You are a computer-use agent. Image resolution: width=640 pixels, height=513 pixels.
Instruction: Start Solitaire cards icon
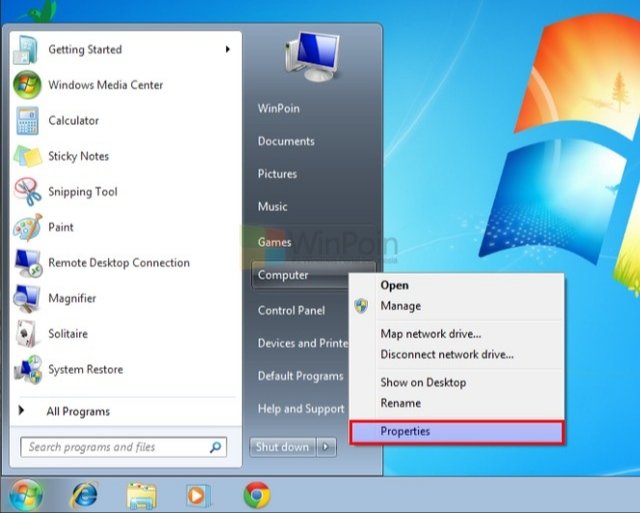(27, 334)
